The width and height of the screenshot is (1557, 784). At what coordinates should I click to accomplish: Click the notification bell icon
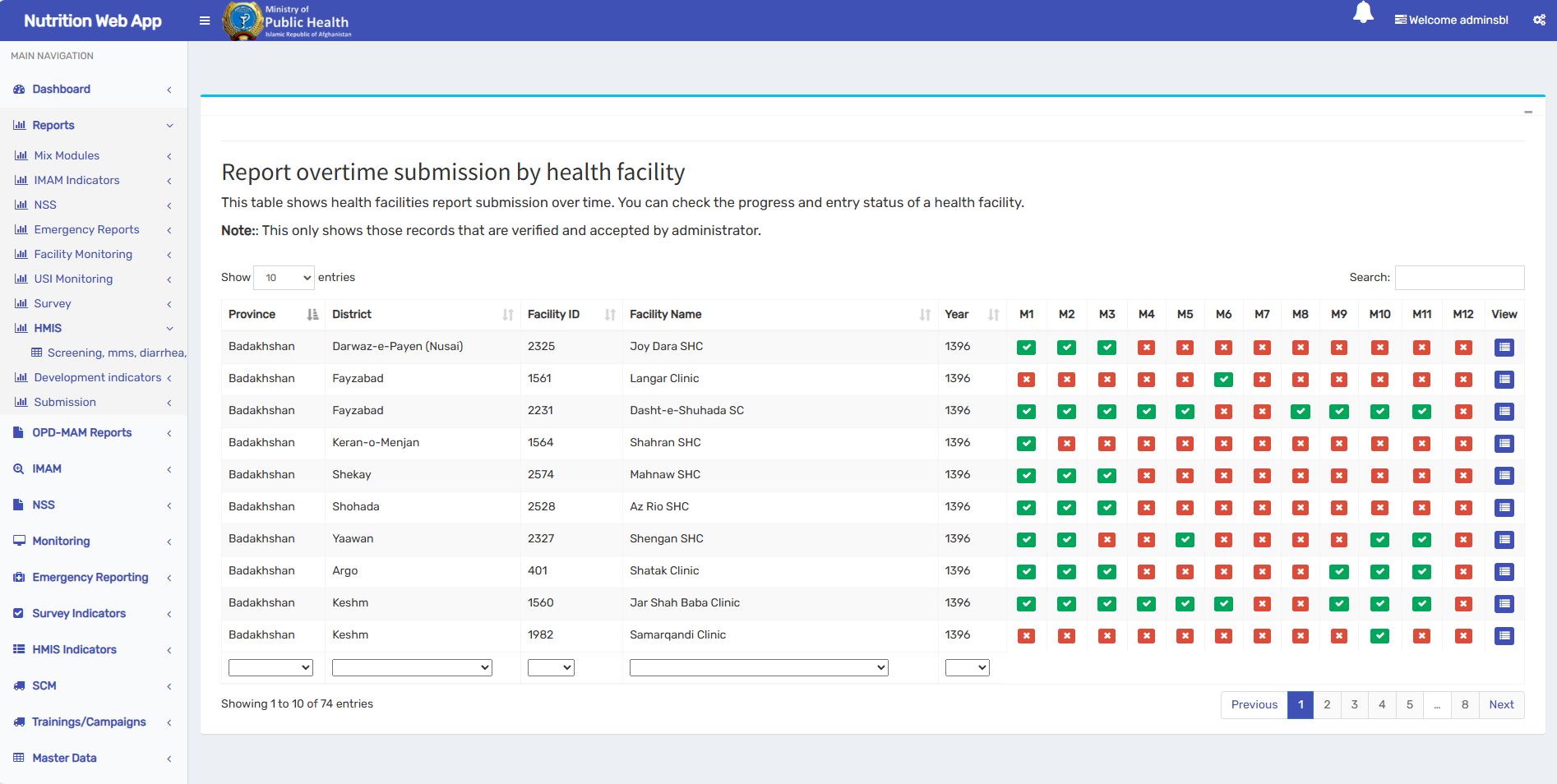coord(1363,13)
